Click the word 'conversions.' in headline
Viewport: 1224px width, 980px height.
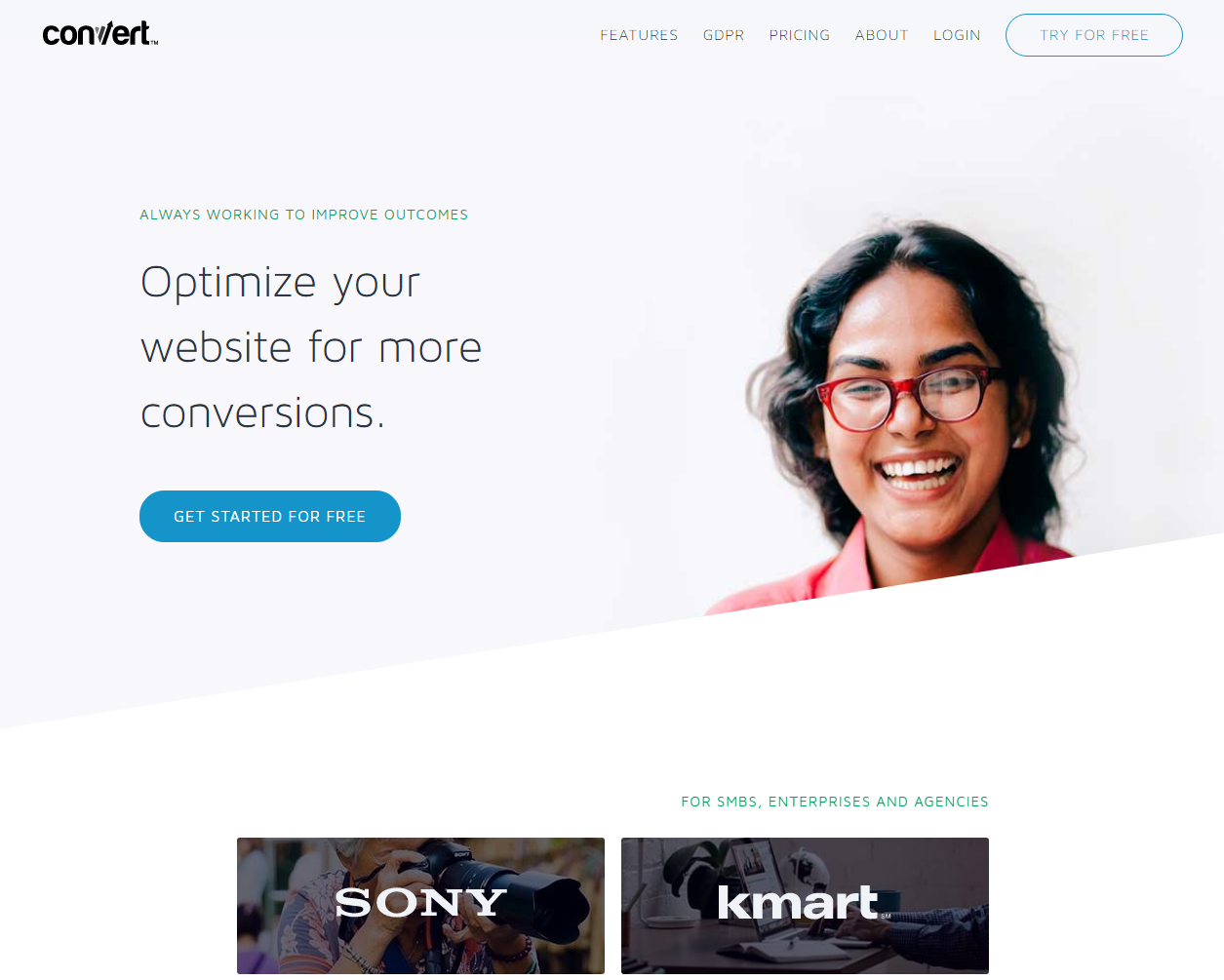[263, 413]
